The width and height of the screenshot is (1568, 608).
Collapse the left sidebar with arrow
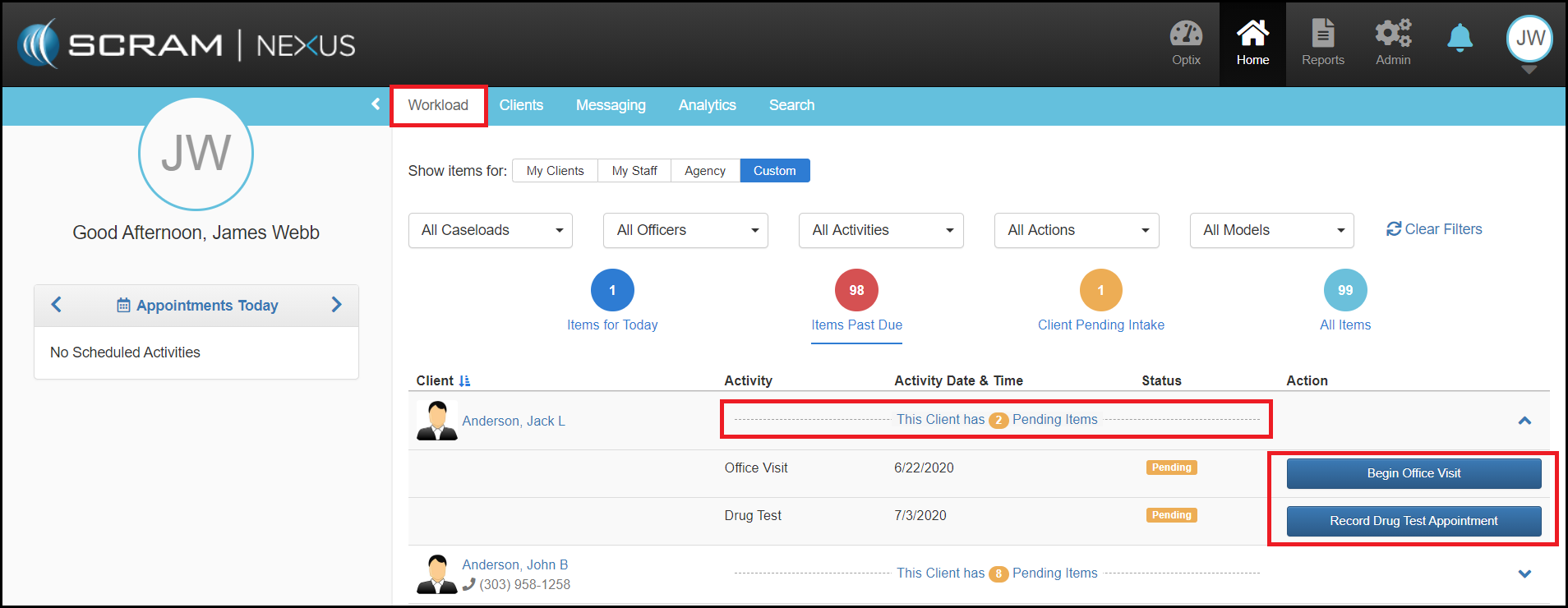(x=376, y=104)
